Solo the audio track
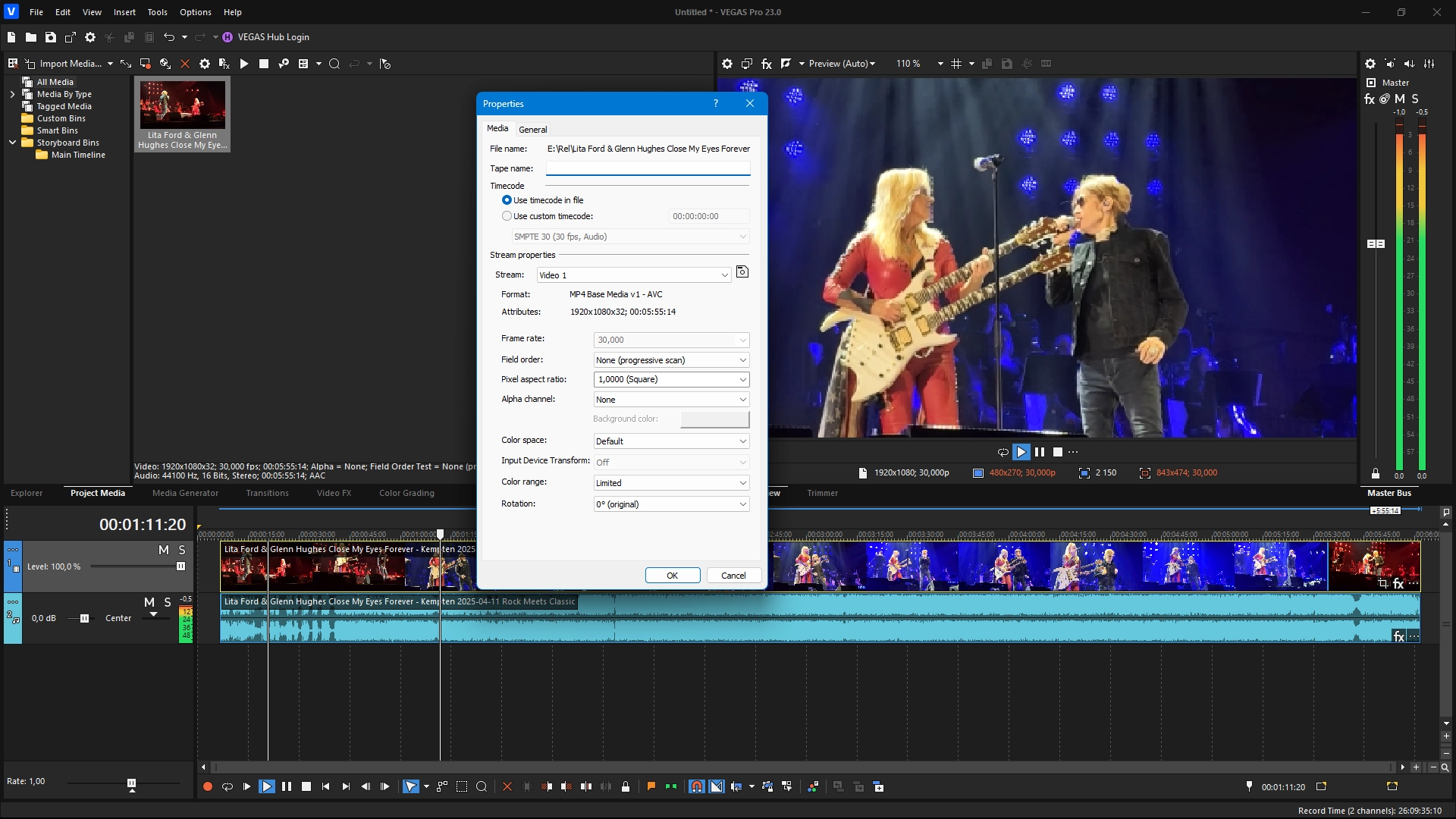1456x819 pixels. (168, 602)
